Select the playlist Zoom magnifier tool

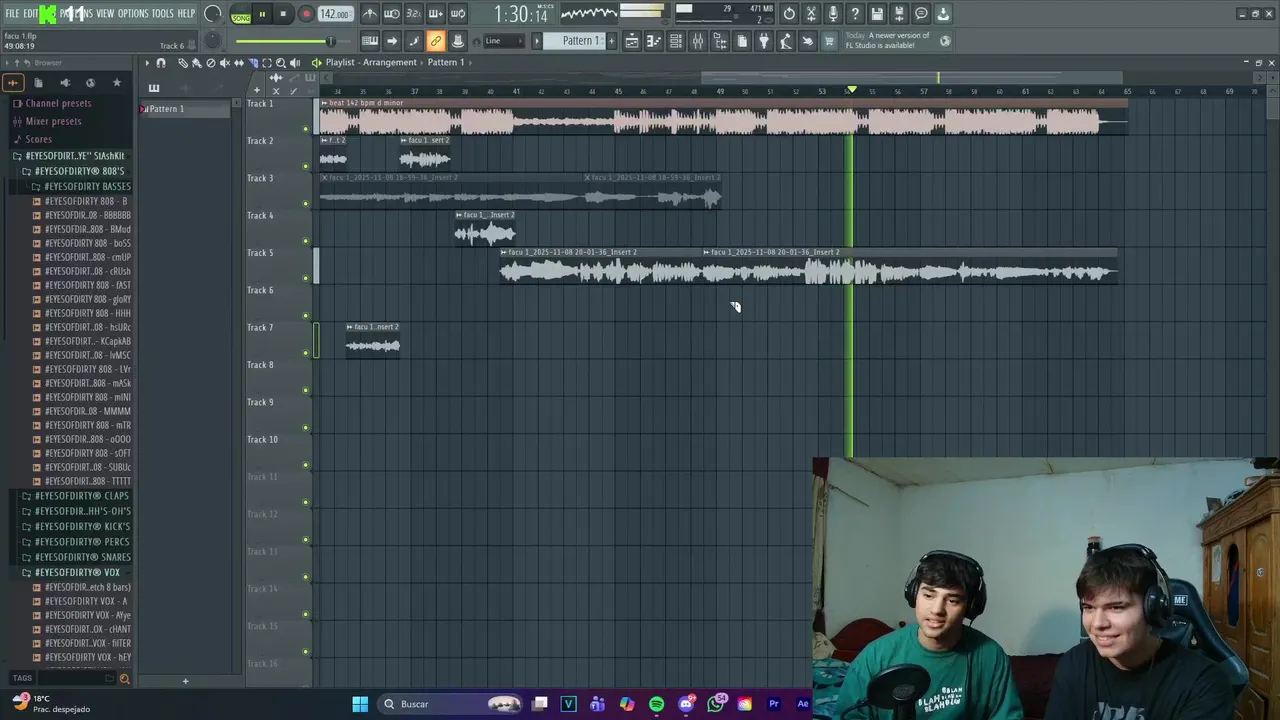[281, 63]
